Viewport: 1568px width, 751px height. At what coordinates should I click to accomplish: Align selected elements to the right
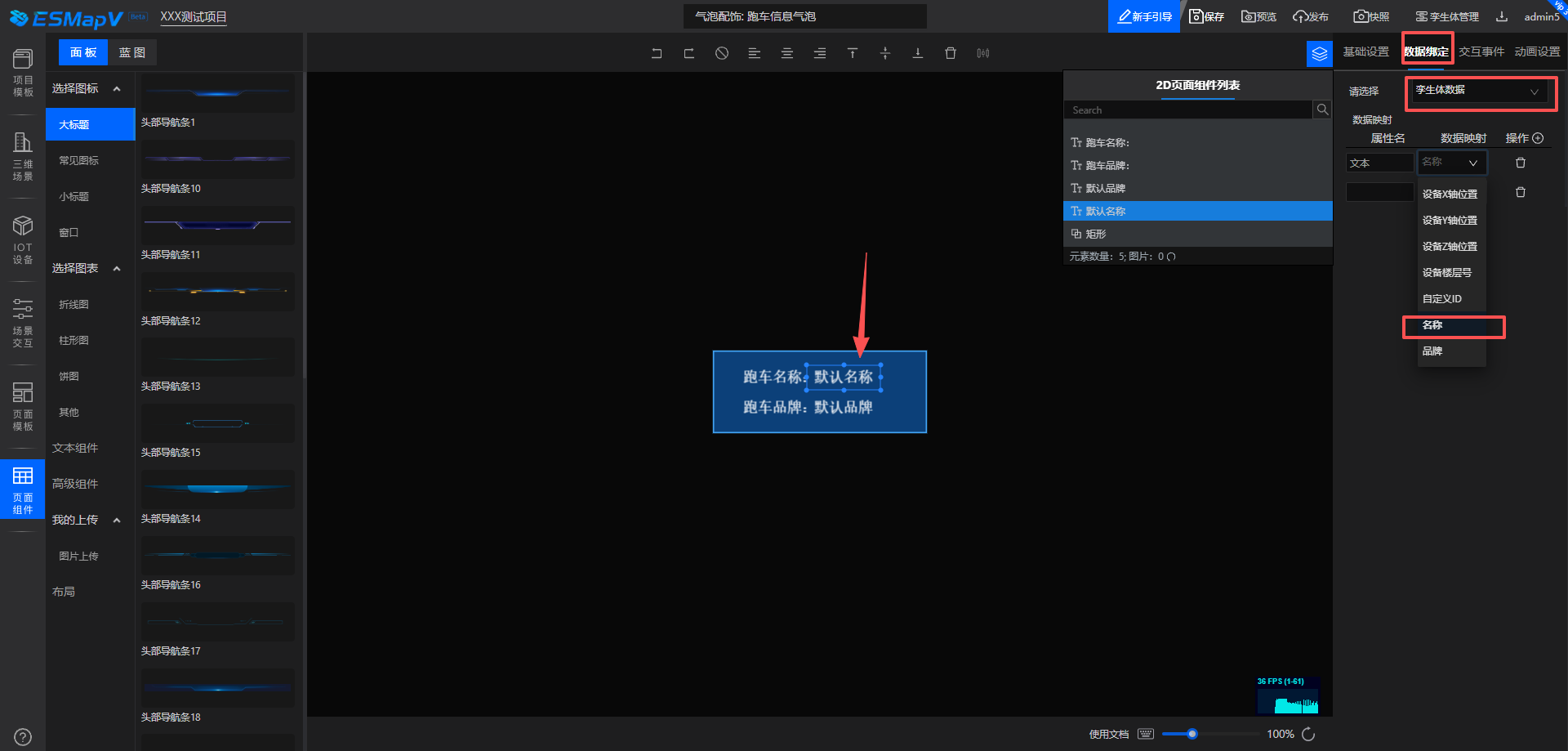point(820,53)
